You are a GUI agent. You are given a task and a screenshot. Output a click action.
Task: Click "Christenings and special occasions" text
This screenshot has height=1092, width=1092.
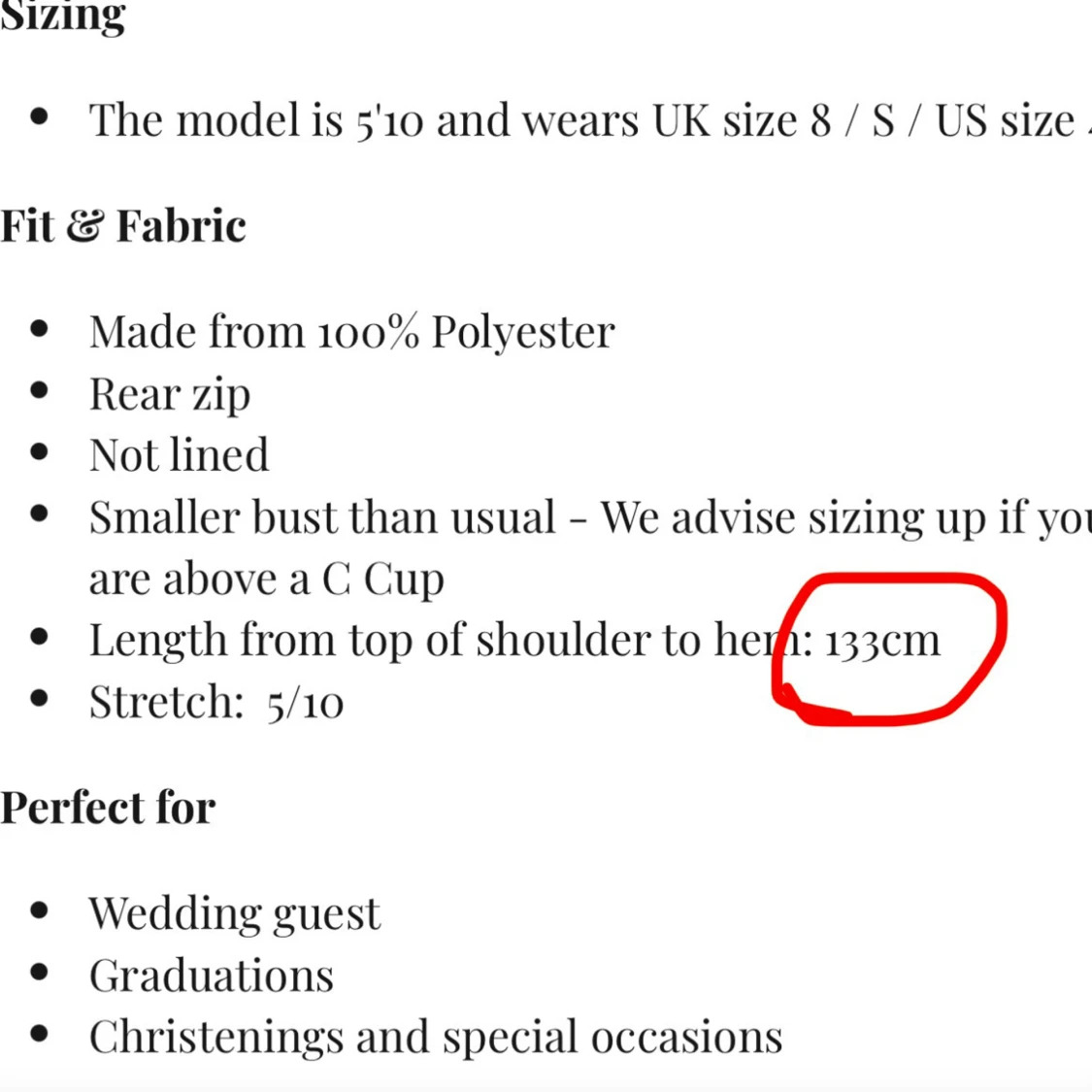click(436, 1037)
